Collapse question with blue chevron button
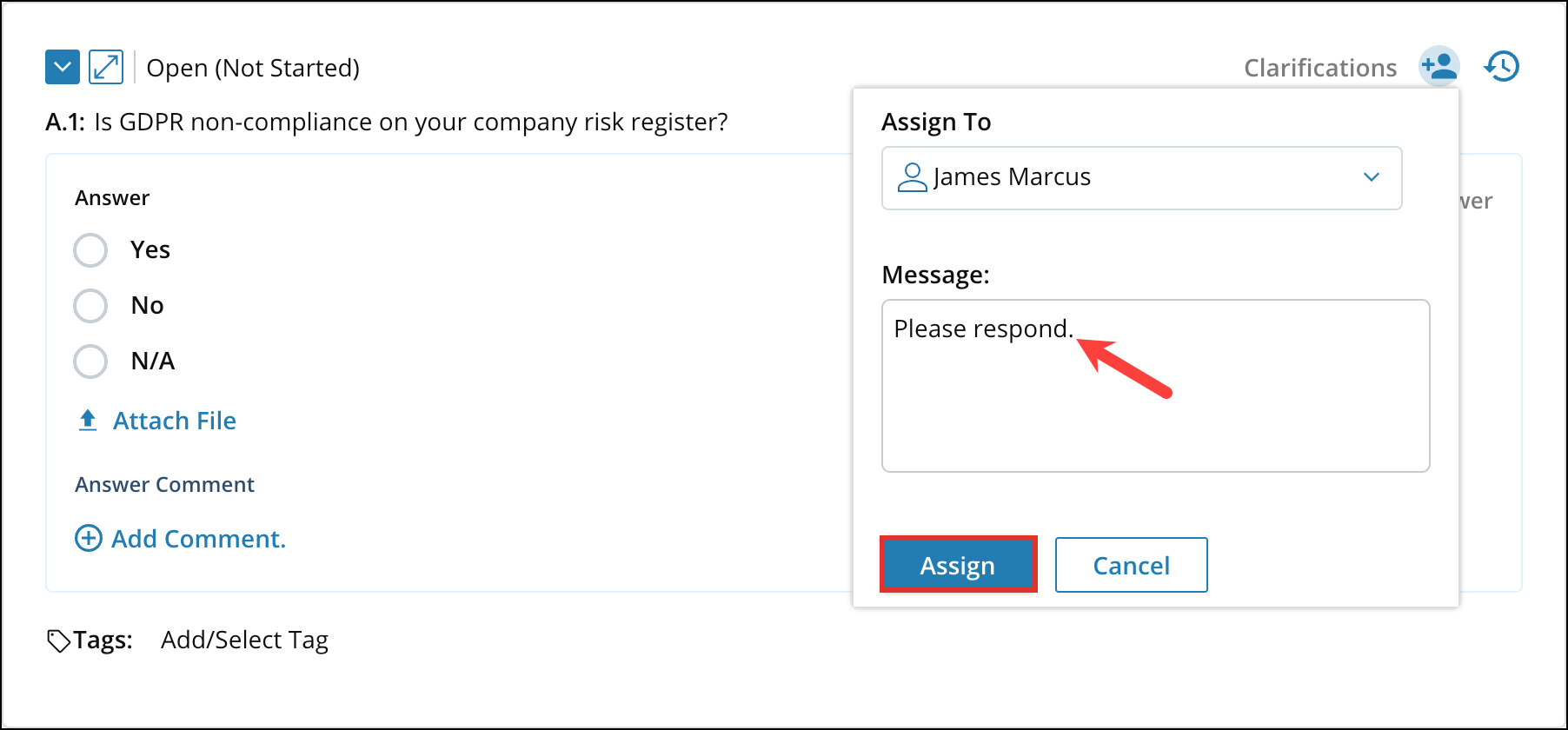The image size is (1568, 730). 63,67
